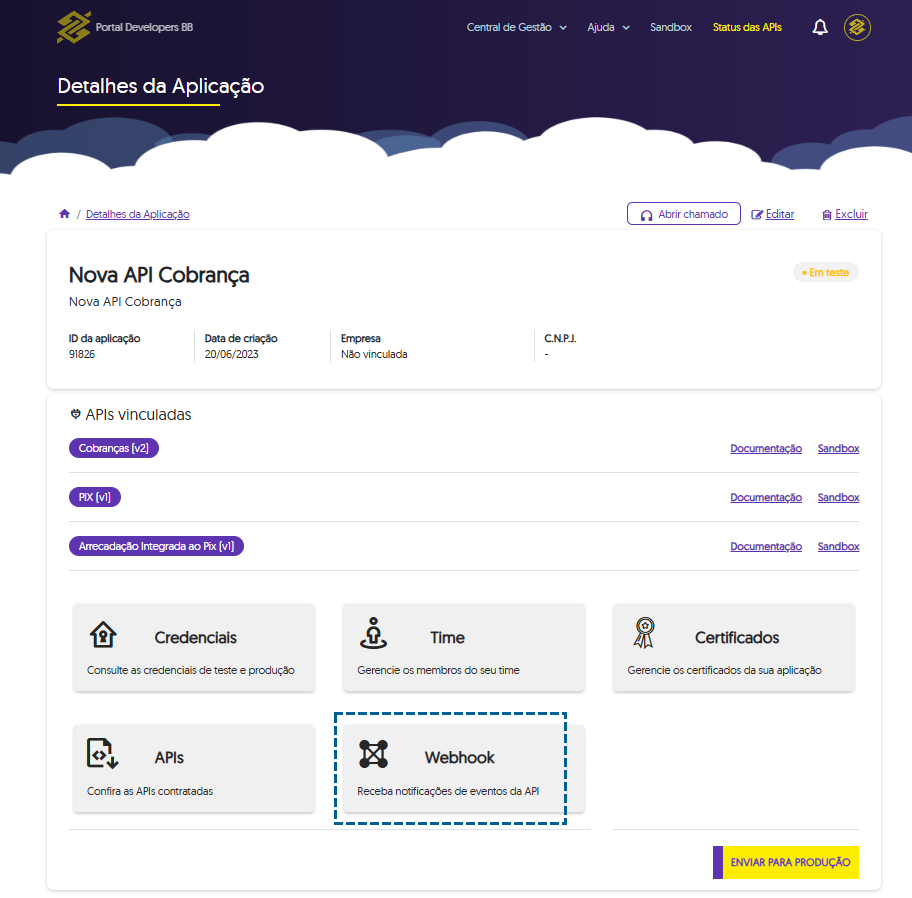Click Gerencie os certificados da sua aplicação text

[724, 670]
